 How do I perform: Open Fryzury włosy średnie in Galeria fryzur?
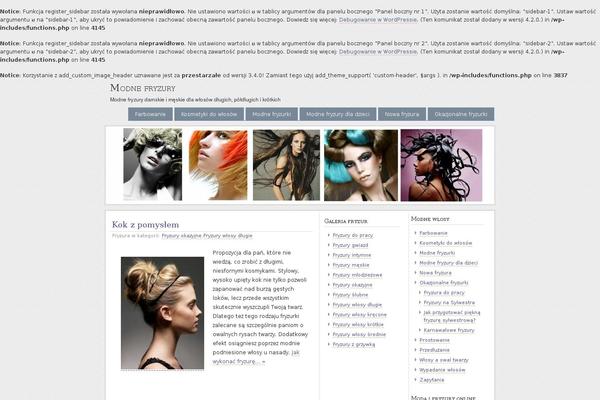coord(359,335)
